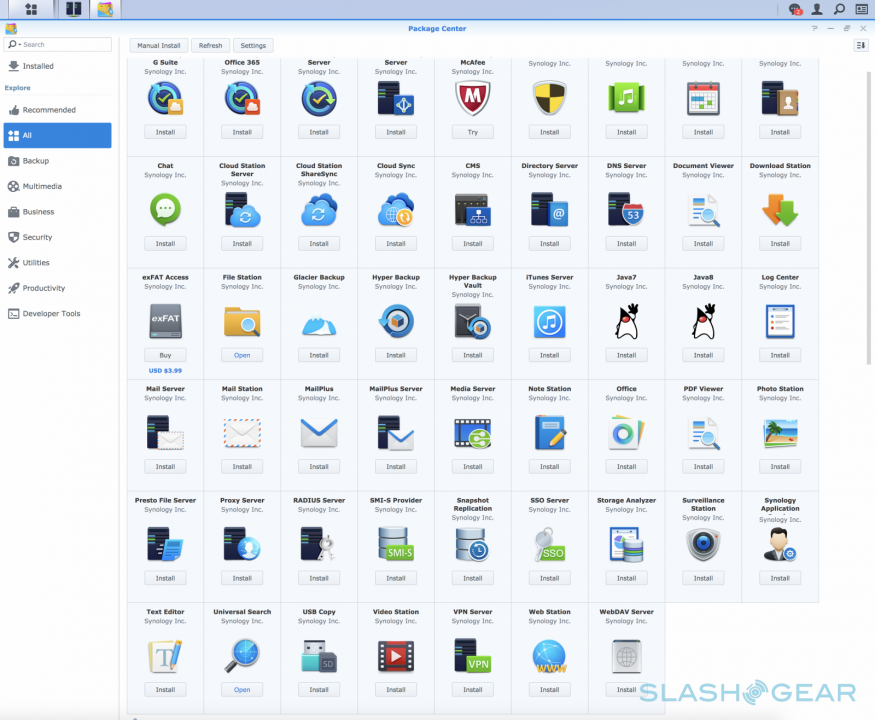The height and width of the screenshot is (720, 875).
Task: Open Package Center Settings
Action: pos(253,45)
